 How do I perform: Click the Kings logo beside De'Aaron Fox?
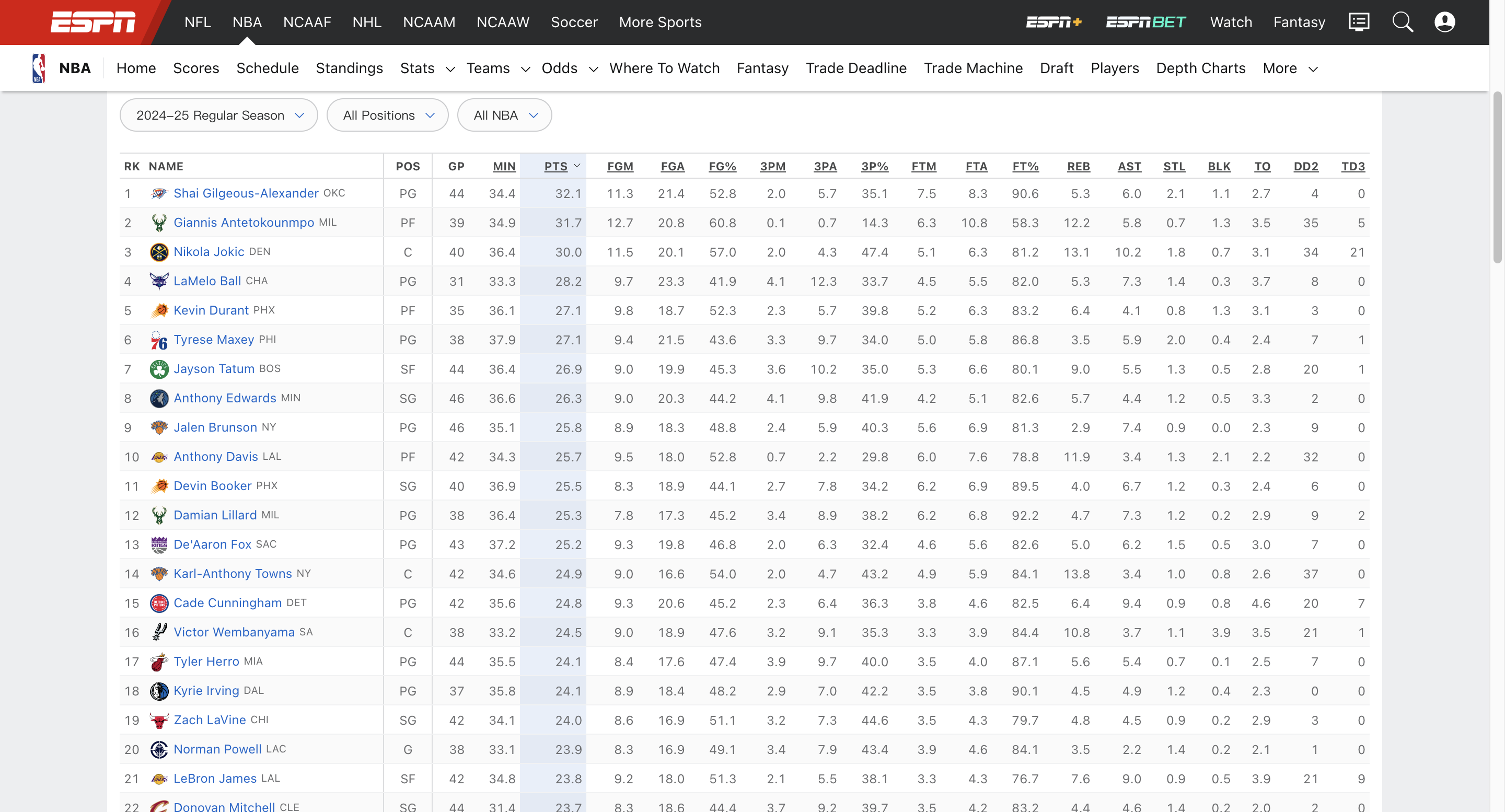pos(159,544)
